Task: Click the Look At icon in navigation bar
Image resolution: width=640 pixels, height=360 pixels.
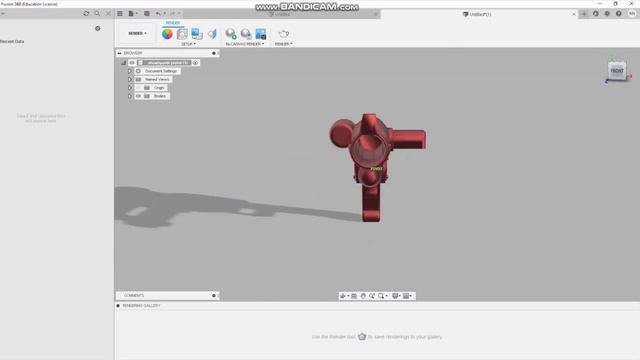Action: pos(354,296)
